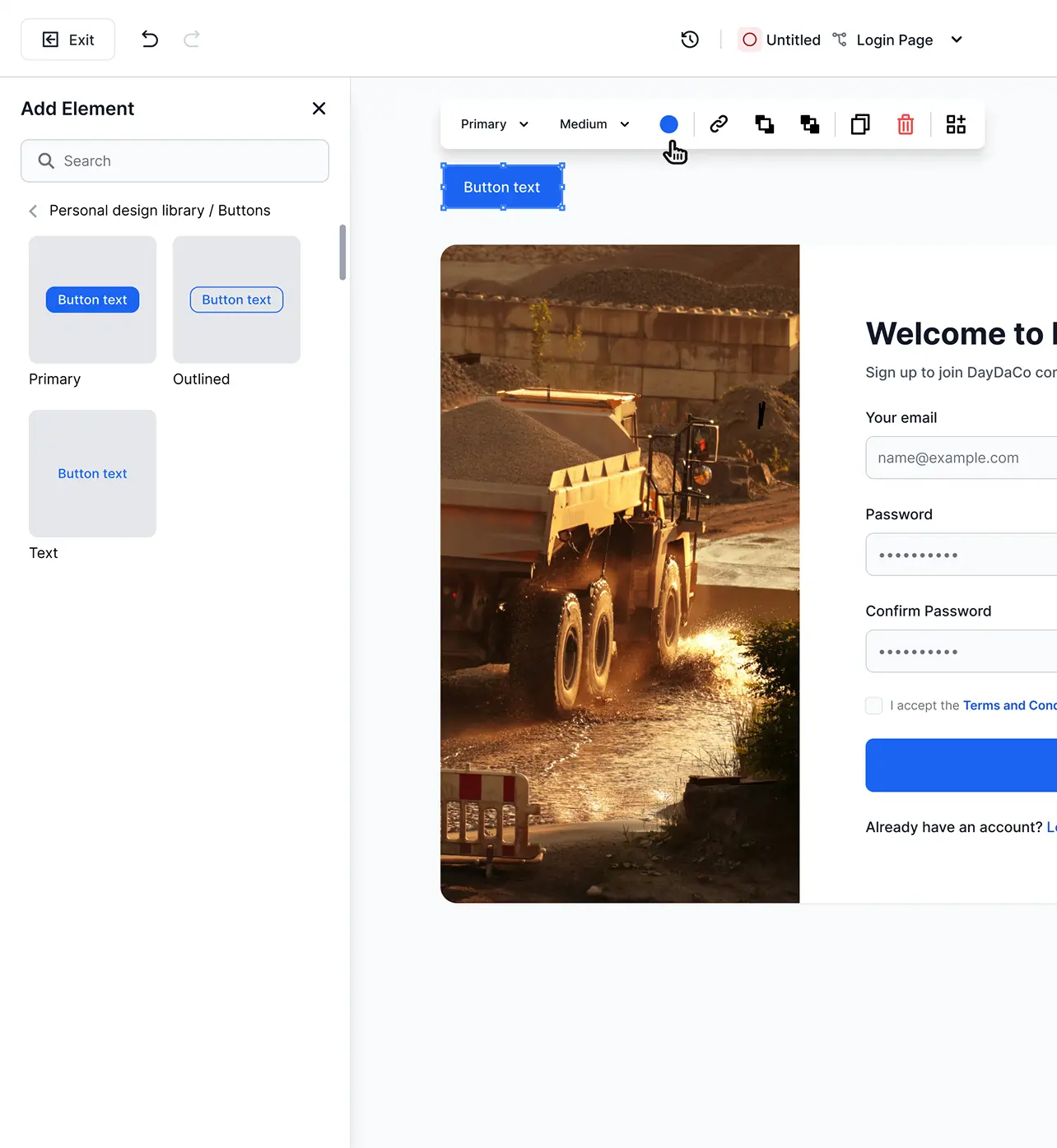Open the Primary variant dropdown
The width and height of the screenshot is (1057, 1148).
tap(492, 124)
